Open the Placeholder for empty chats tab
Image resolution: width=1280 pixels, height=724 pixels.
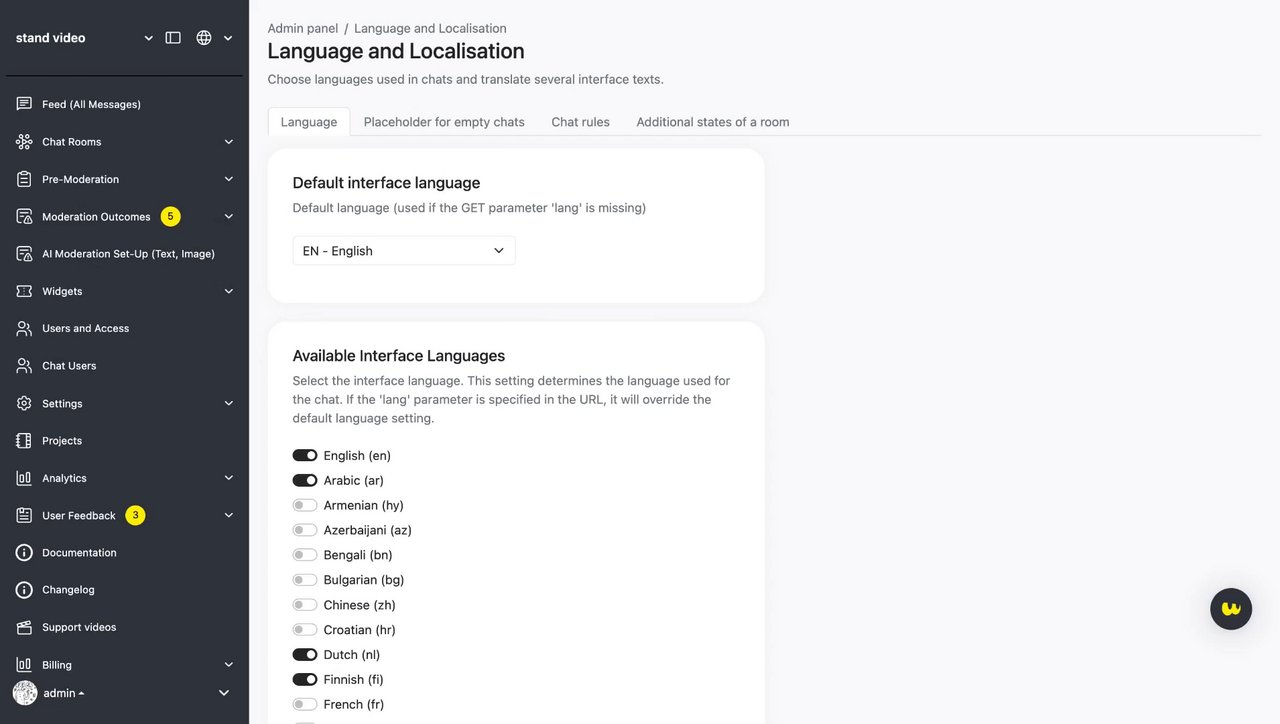tap(444, 122)
